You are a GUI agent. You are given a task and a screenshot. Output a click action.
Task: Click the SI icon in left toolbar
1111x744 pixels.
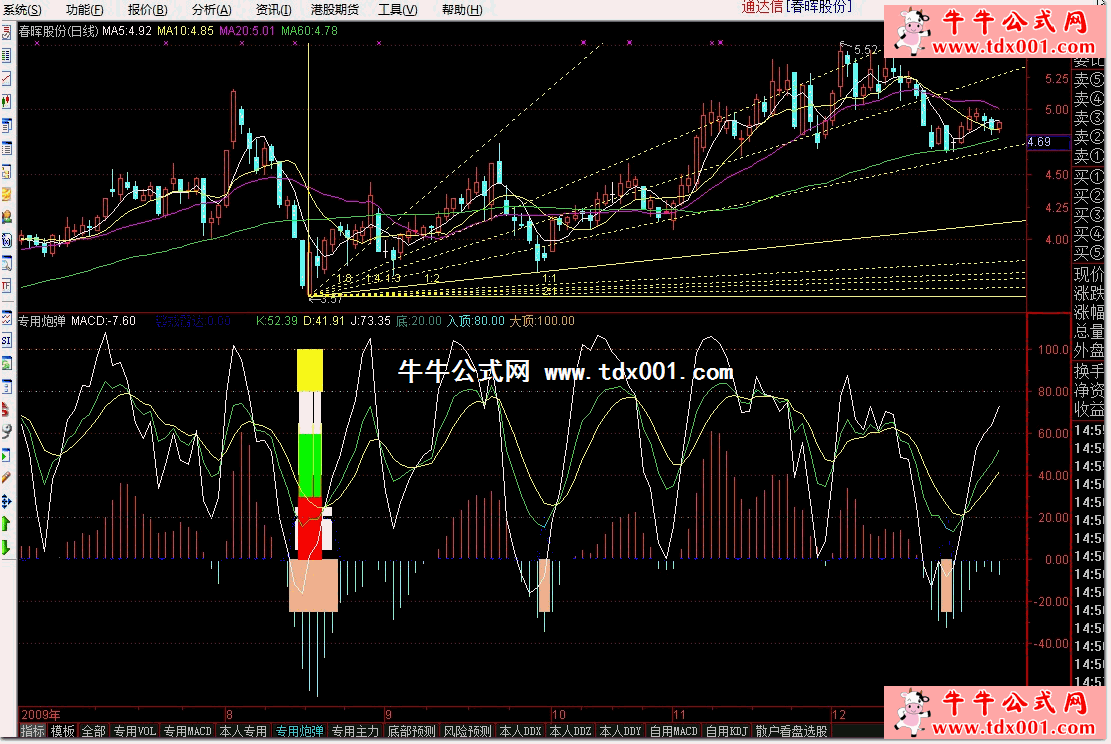point(6,341)
